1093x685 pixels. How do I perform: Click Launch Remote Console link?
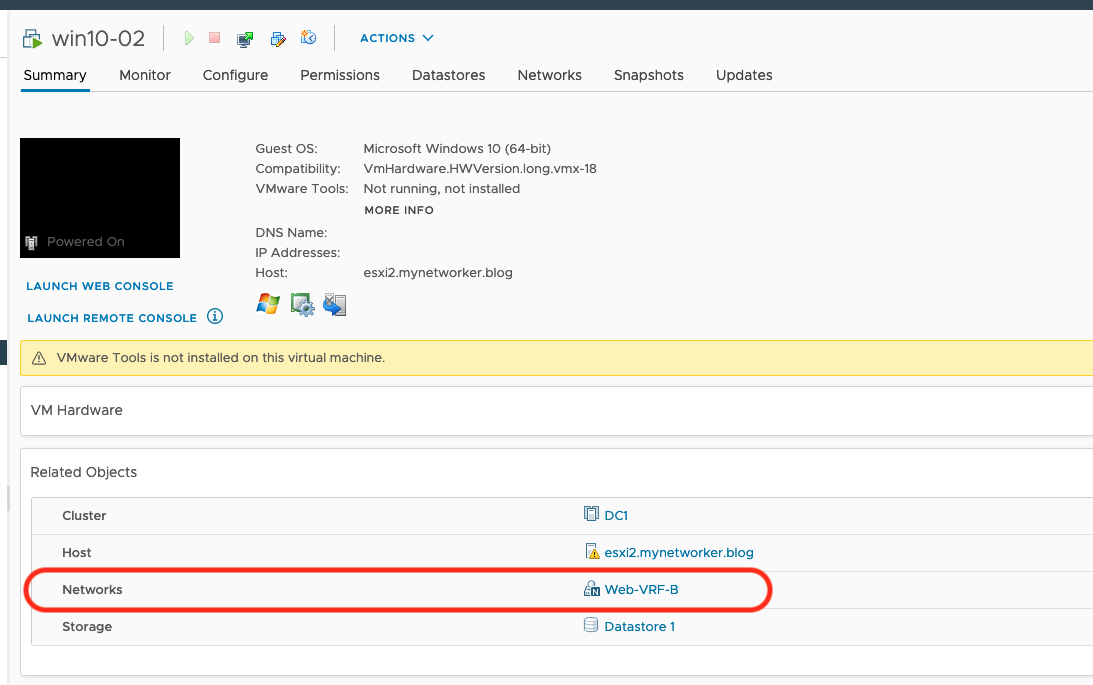[112, 318]
